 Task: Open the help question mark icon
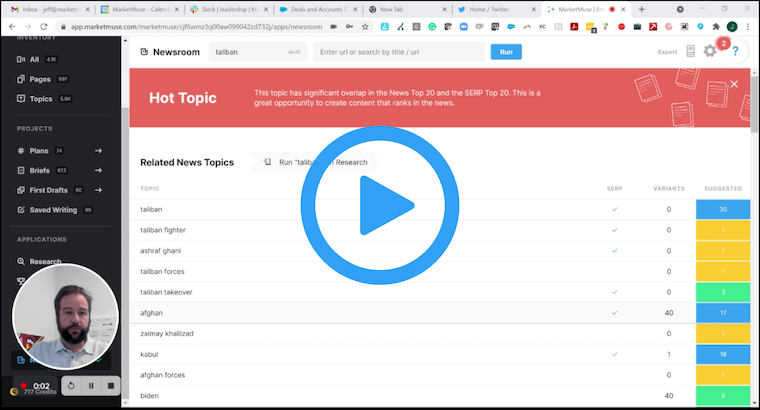(x=735, y=51)
